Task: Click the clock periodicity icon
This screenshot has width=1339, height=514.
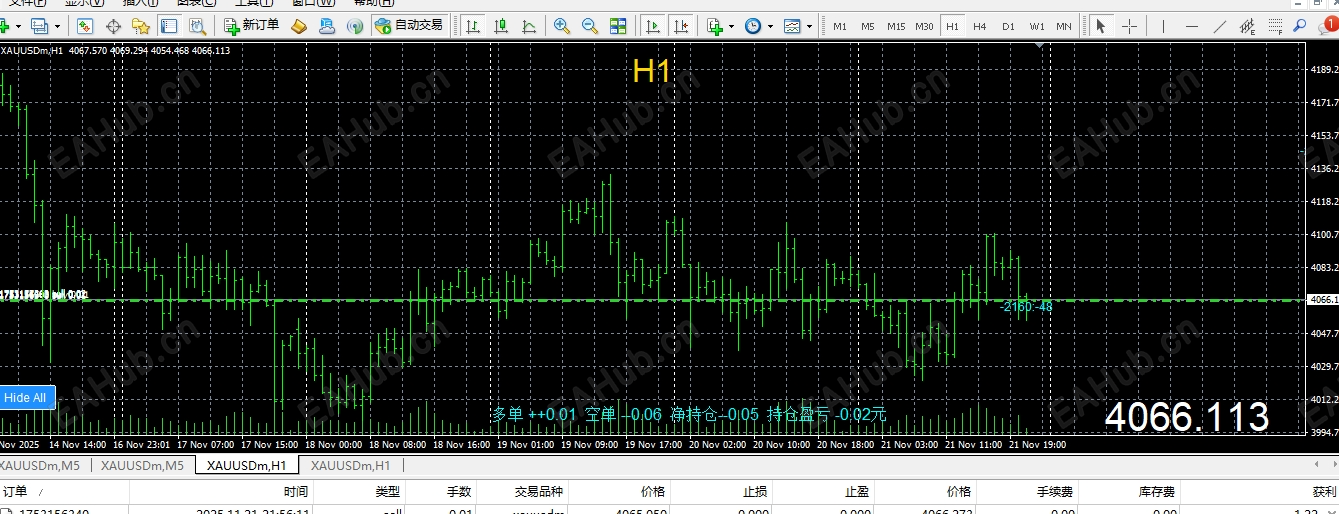Action: click(x=753, y=25)
